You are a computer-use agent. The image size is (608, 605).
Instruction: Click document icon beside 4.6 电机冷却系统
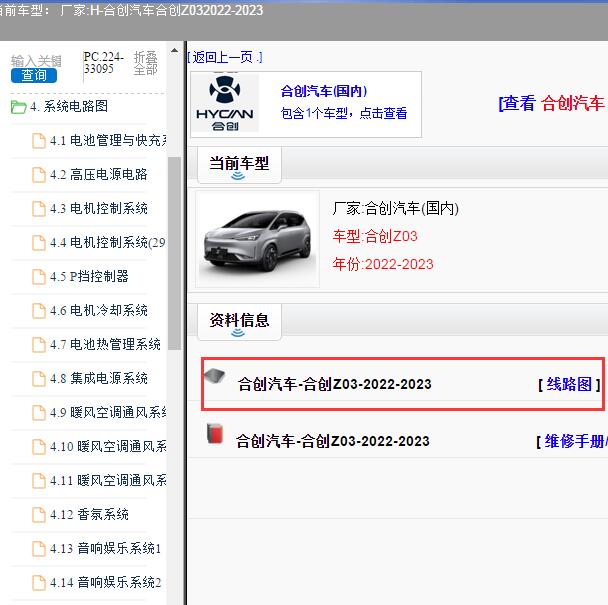[38, 311]
